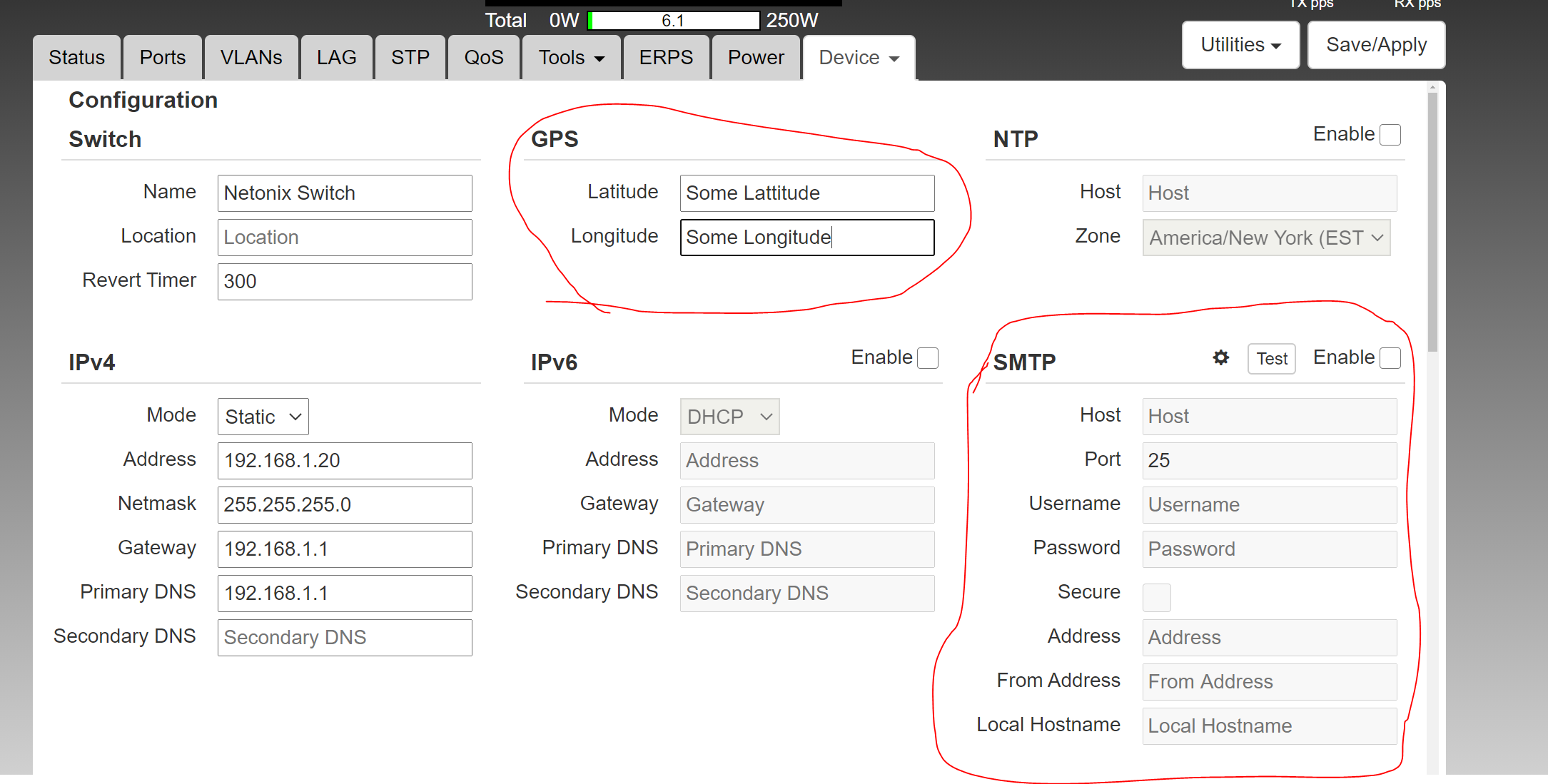Screen dimensions: 1548x784
Task: Enable NTP with its checkbox
Action: point(1390,135)
